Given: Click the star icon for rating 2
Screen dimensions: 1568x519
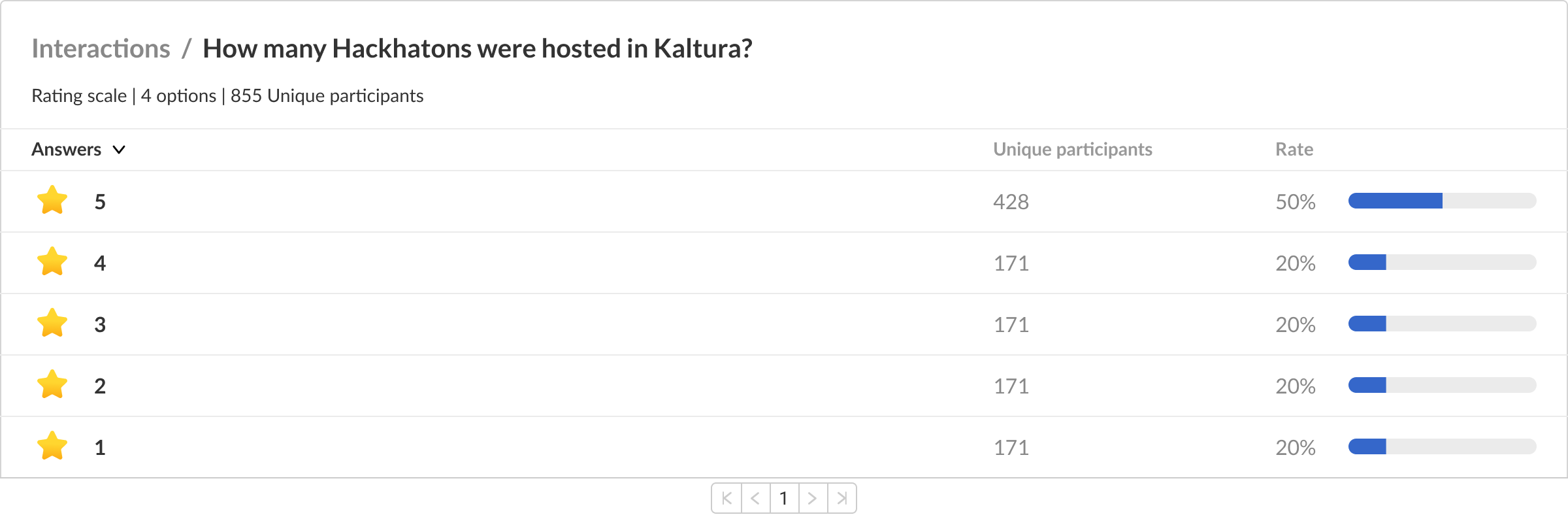Looking at the screenshot, I should 52,385.
